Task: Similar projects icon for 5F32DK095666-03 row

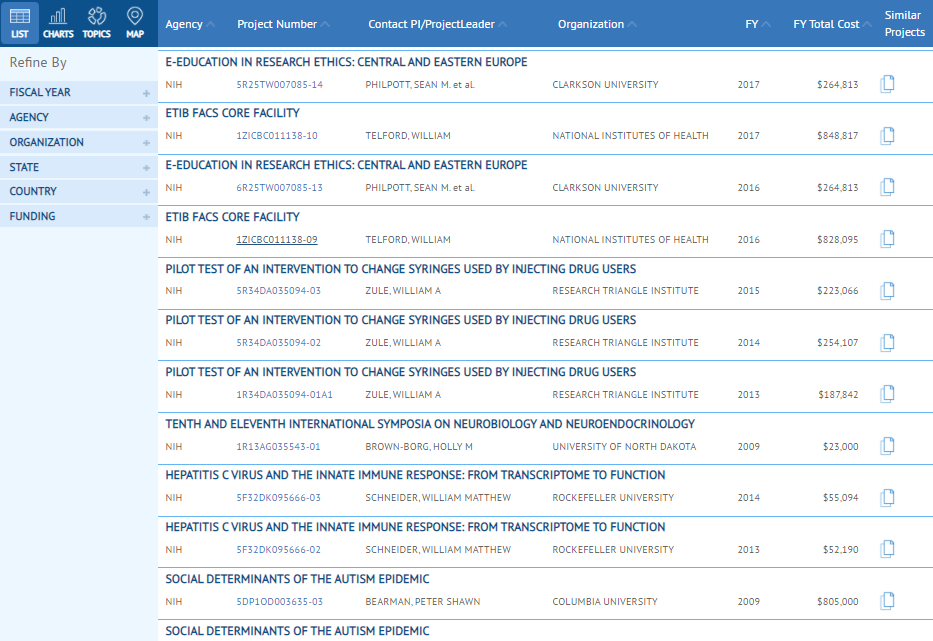Action: [887, 498]
